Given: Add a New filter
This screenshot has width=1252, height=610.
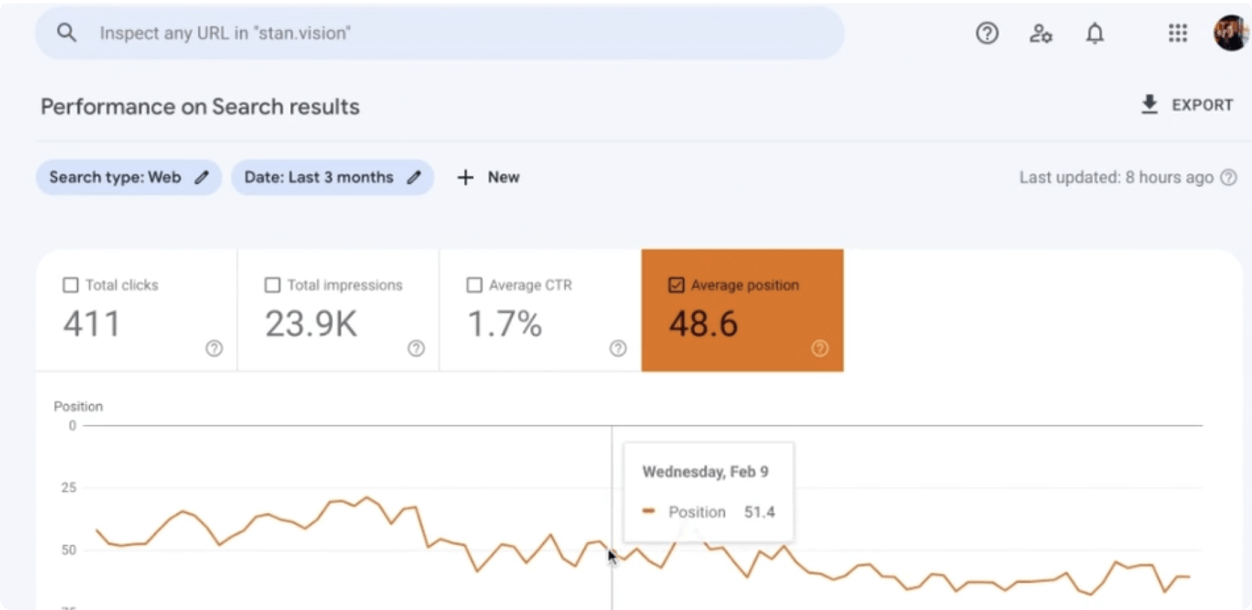Looking at the screenshot, I should [488, 177].
